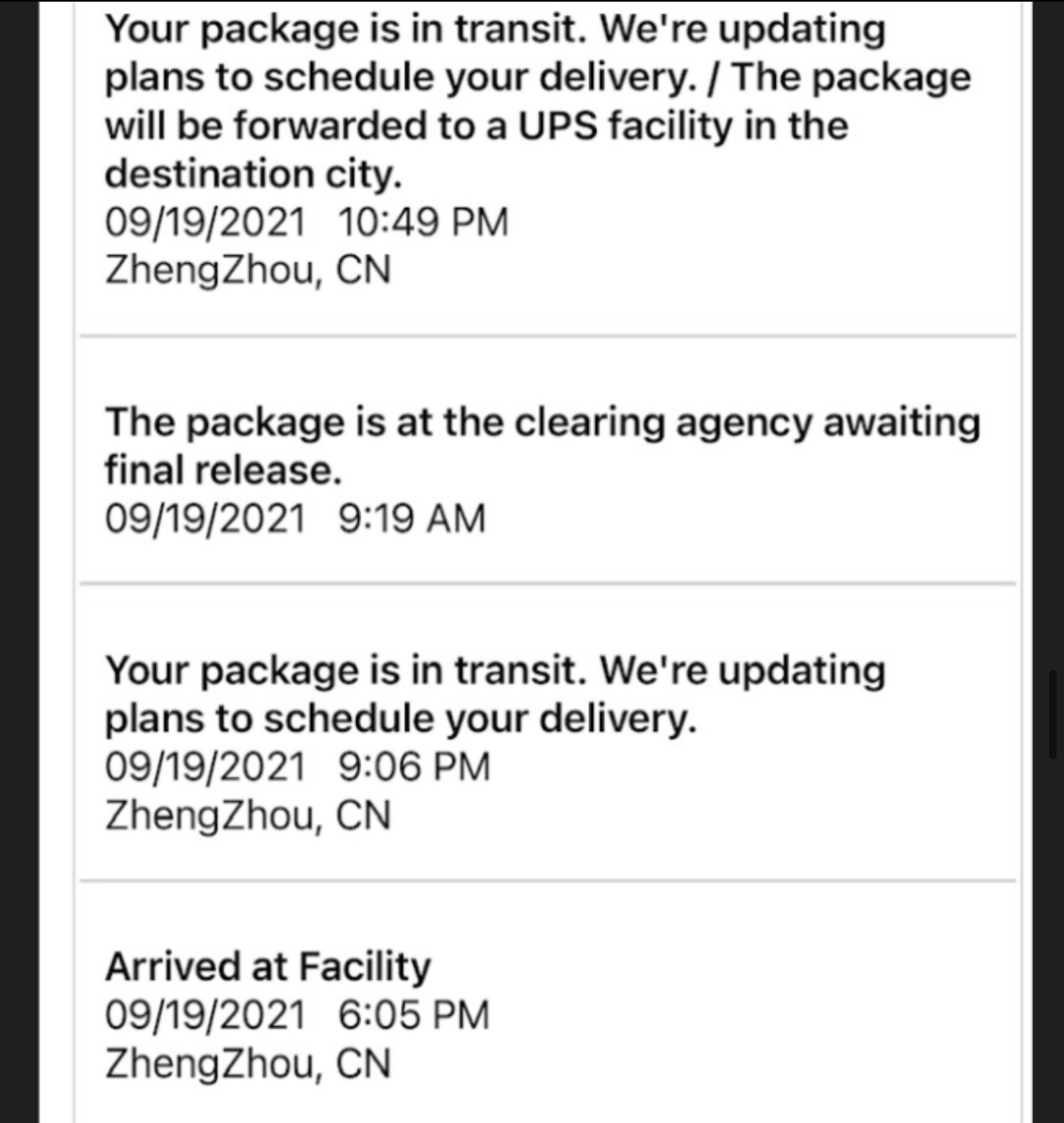Click the scrollbar thumb on the right edge
The height and width of the screenshot is (1123, 1064).
[x=1054, y=713]
